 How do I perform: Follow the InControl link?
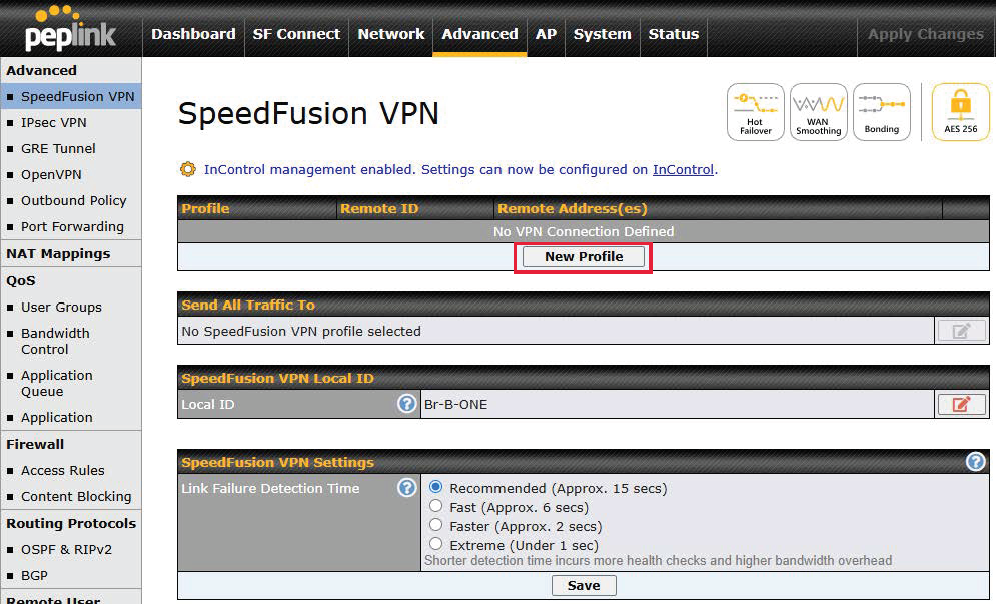[x=683, y=170]
